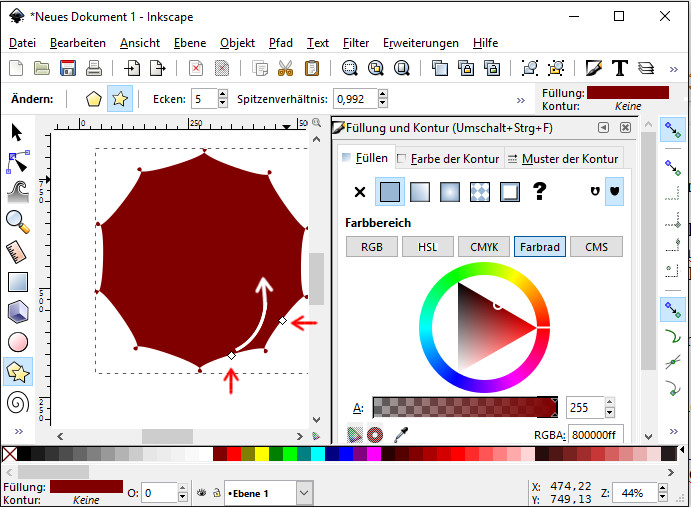Open the Pfad menu
The image size is (691, 507).
pyautogui.click(x=280, y=43)
